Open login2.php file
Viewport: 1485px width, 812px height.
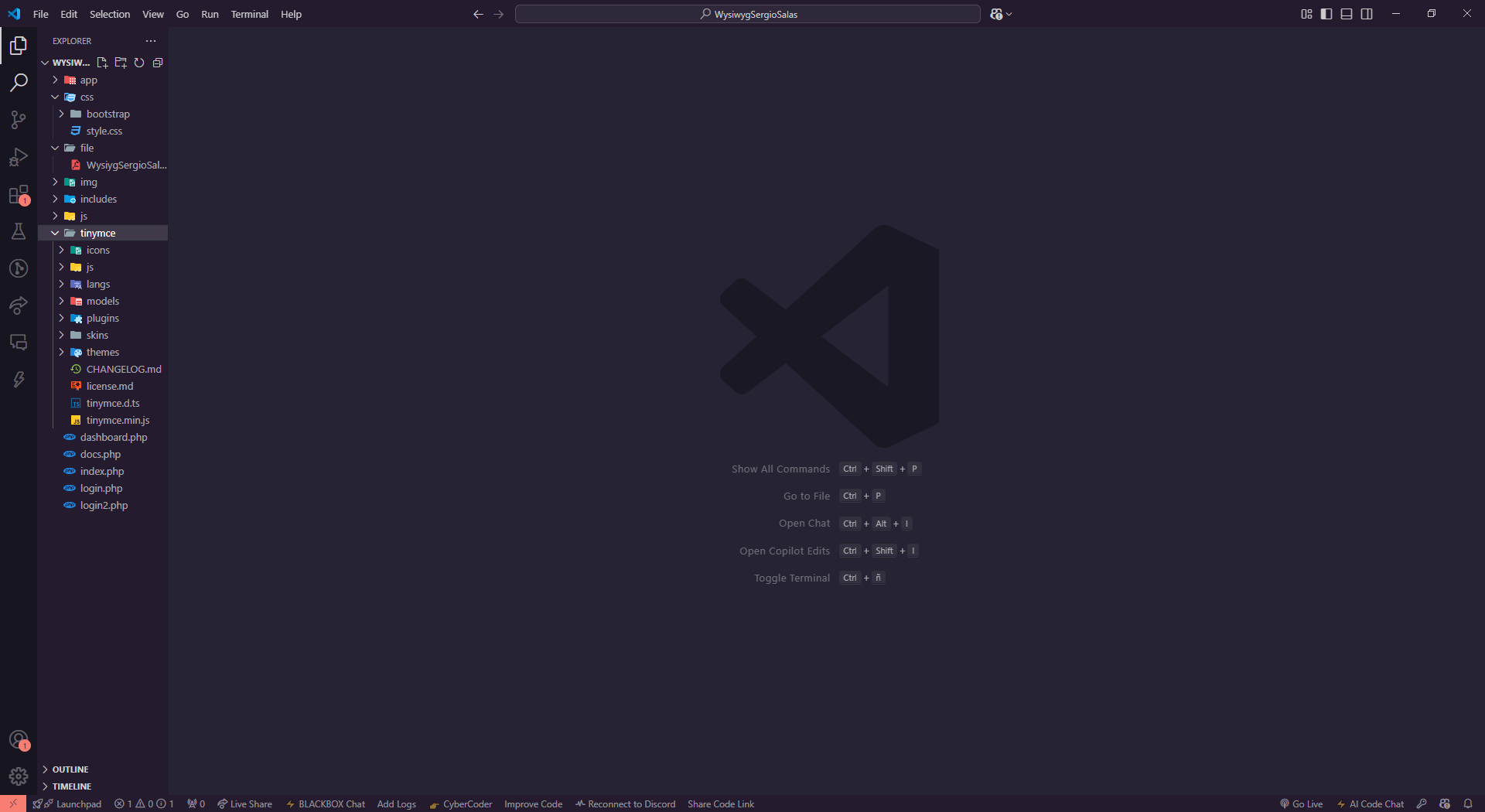tap(104, 506)
